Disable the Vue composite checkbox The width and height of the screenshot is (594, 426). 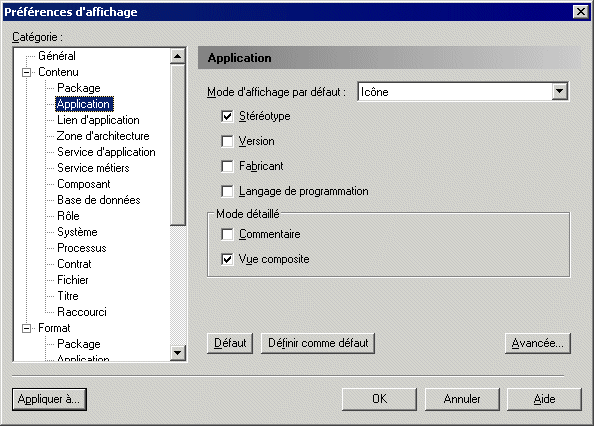[x=227, y=259]
